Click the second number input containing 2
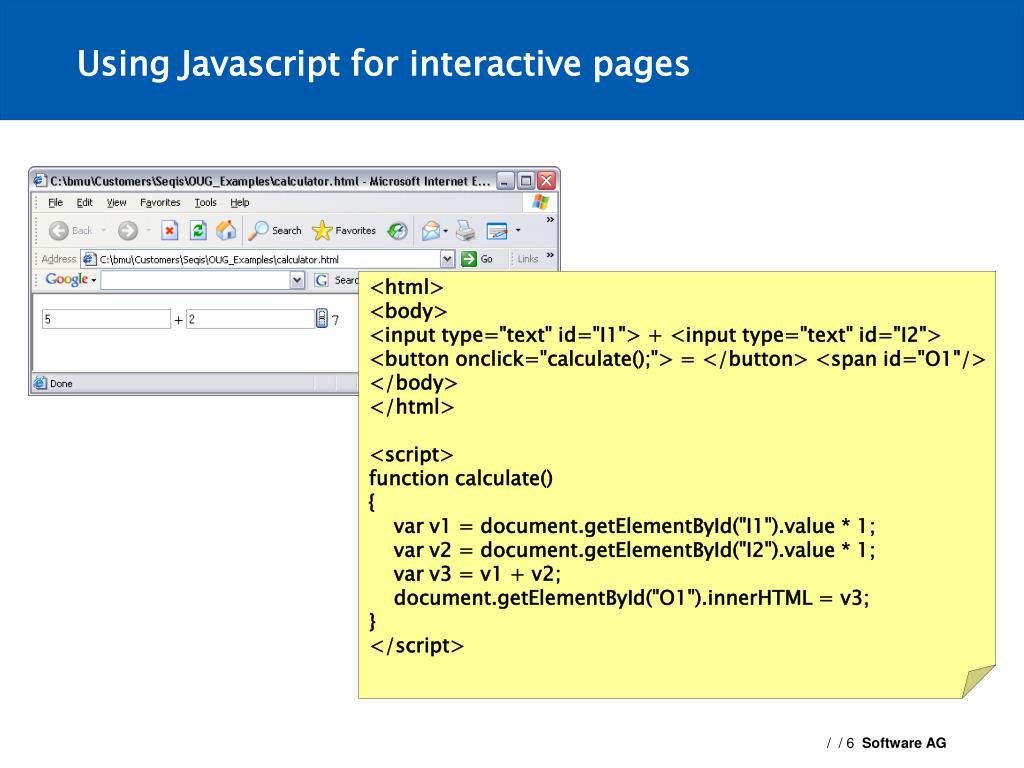 click(251, 319)
